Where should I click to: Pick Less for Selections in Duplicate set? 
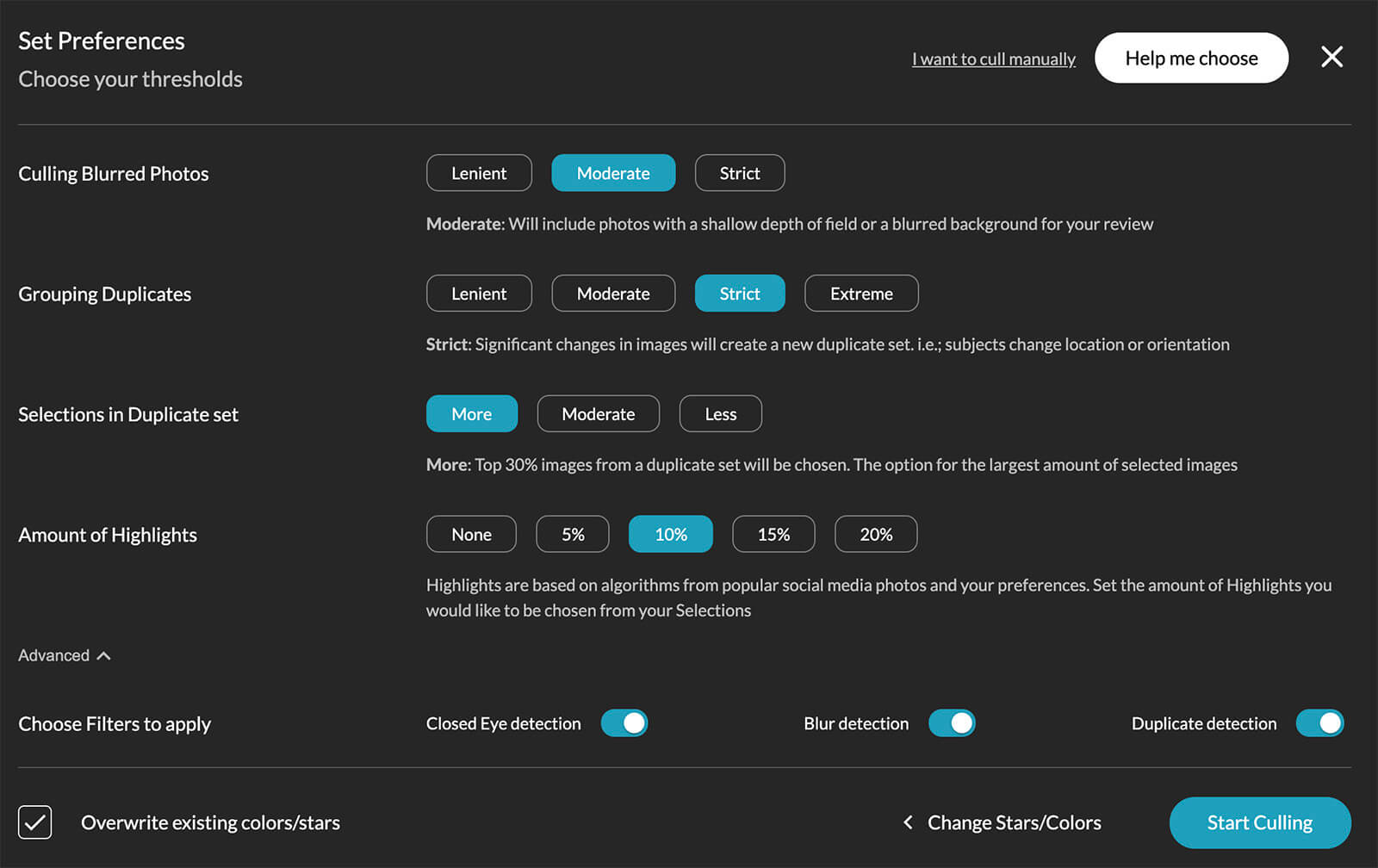pyautogui.click(x=720, y=414)
